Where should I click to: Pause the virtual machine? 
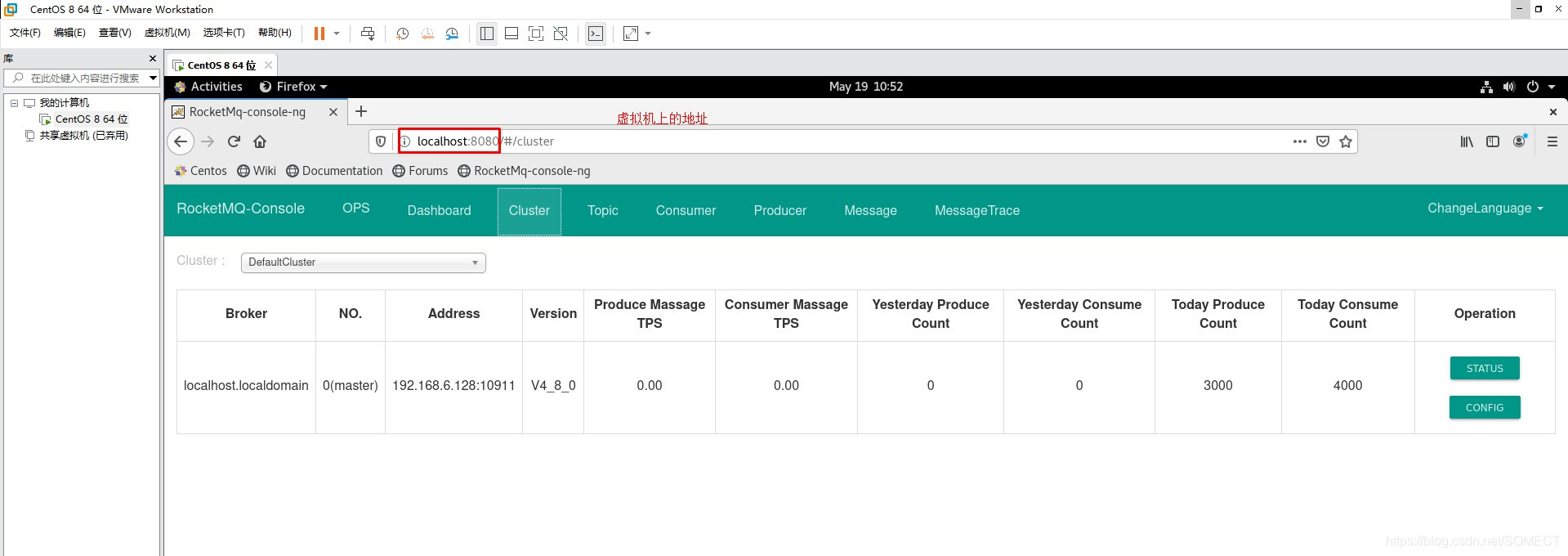pos(319,34)
